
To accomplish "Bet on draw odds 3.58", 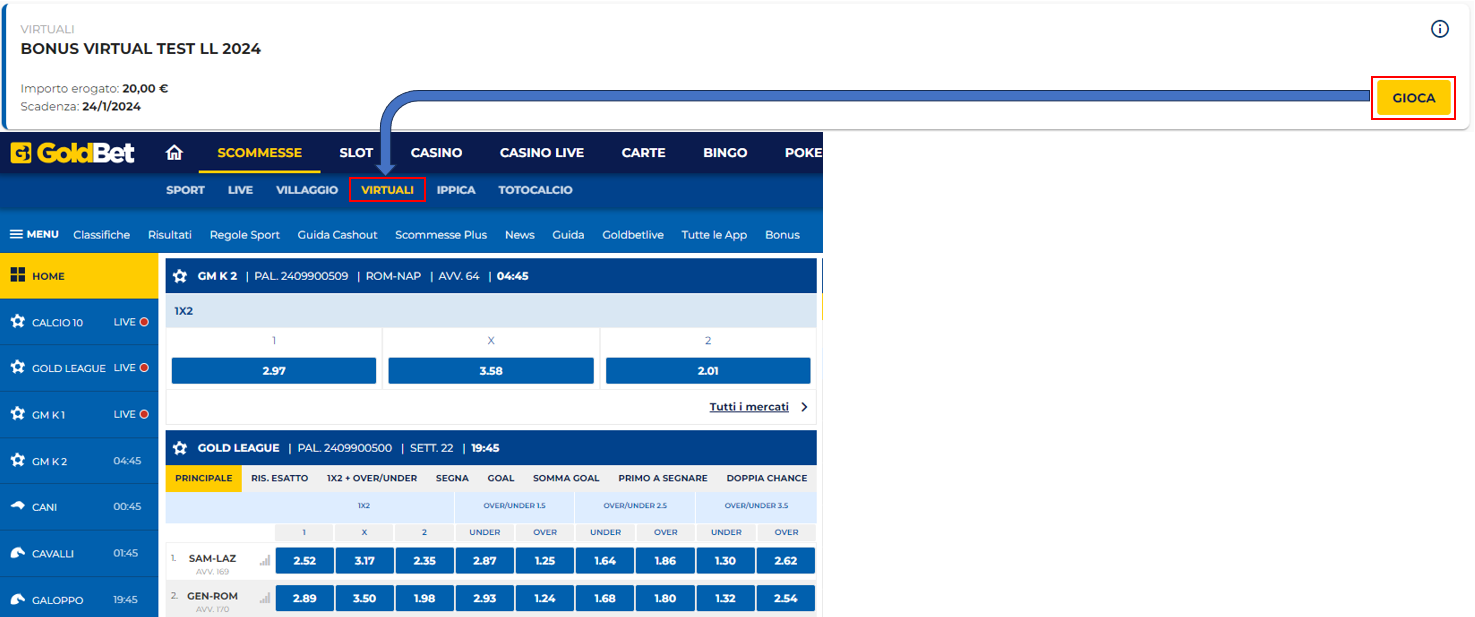I will tap(491, 371).
